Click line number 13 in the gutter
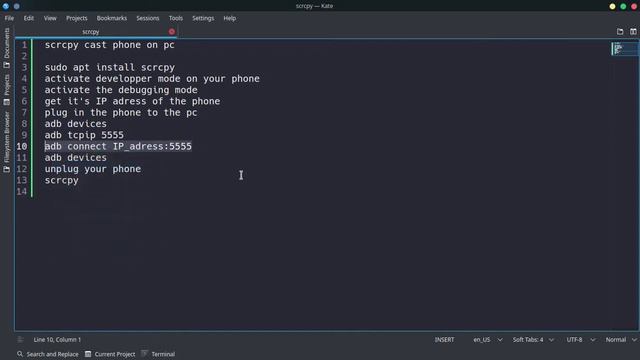This screenshot has width=640, height=360. point(22,180)
